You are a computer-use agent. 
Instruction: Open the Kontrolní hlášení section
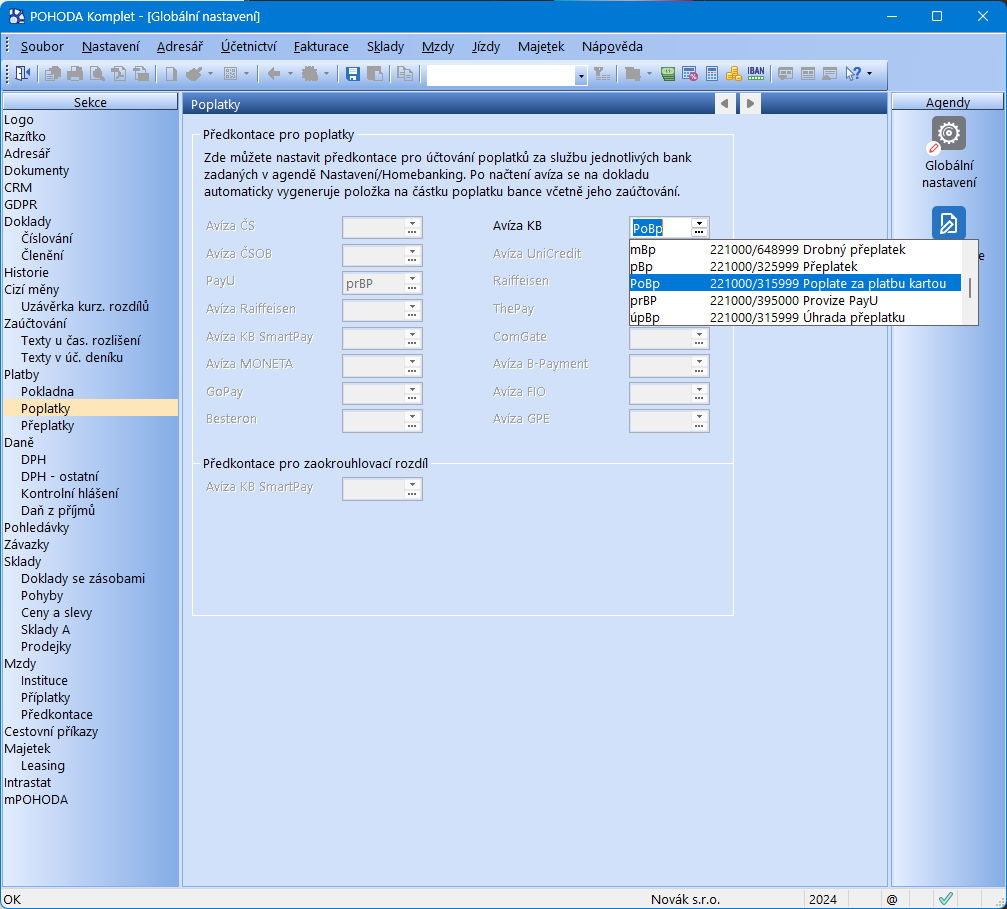point(69,493)
